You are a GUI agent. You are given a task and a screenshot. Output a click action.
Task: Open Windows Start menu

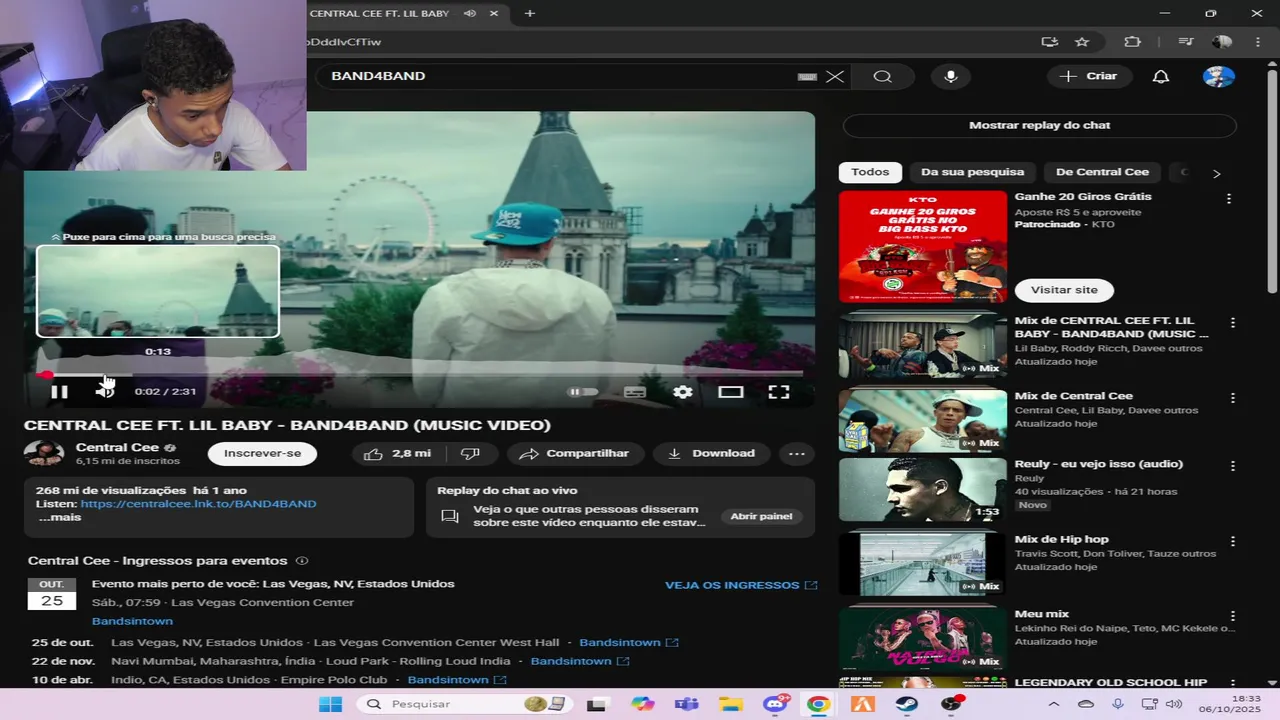click(x=330, y=704)
